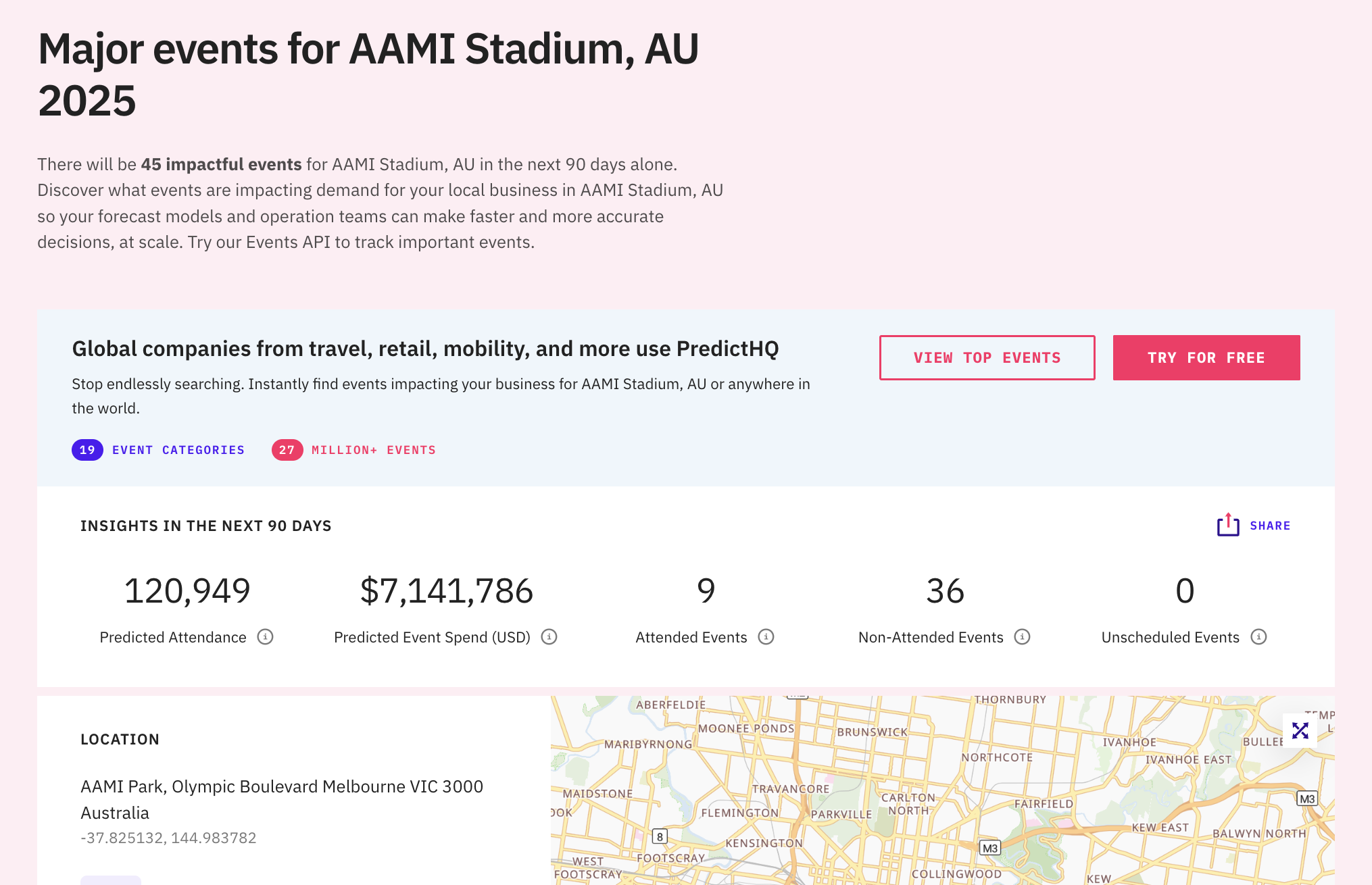Click info icon beside Predicted Event Spend
The image size is (1372, 885).
coord(549,636)
